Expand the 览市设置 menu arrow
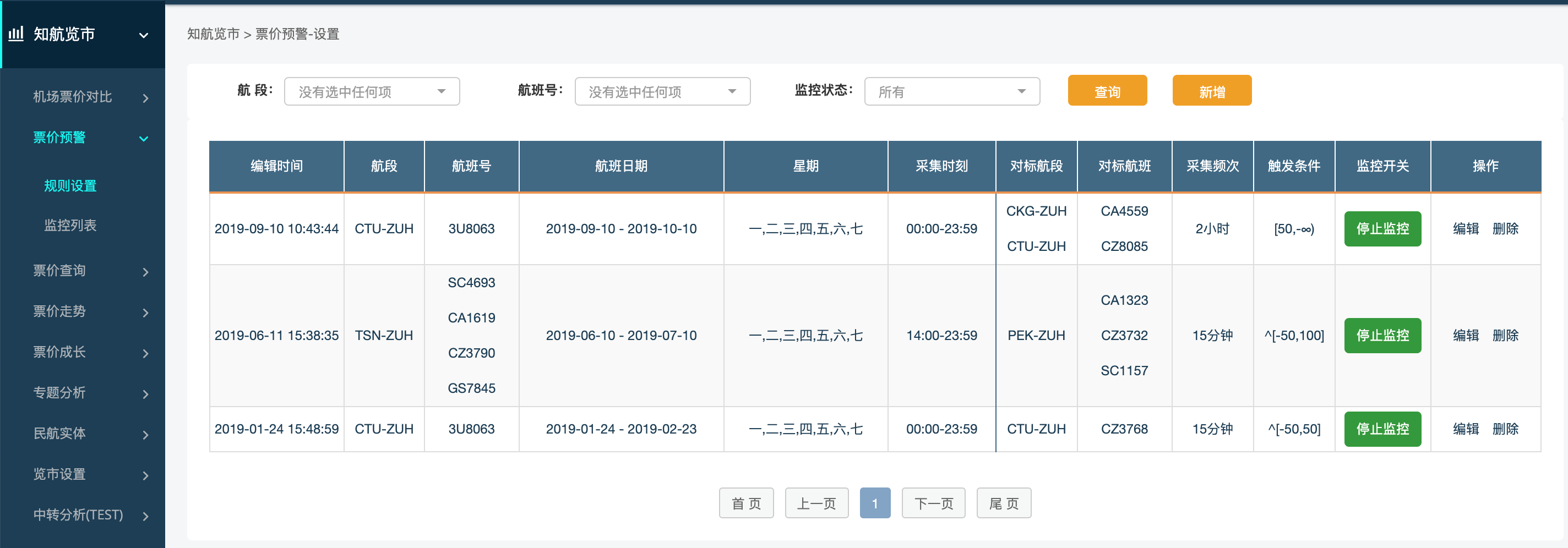This screenshot has height=548, width=1568. point(145,475)
